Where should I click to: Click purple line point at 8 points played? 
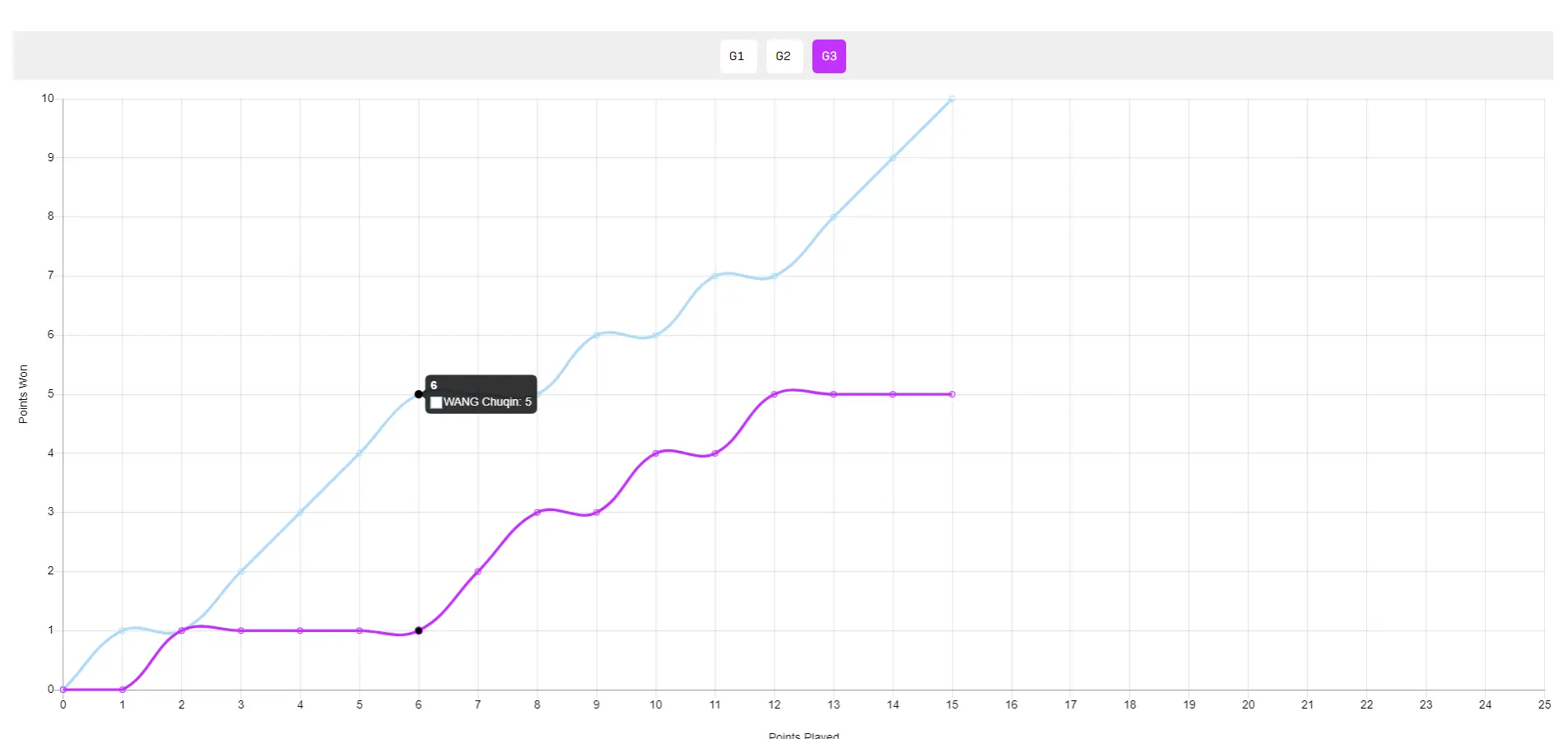pyautogui.click(x=537, y=513)
